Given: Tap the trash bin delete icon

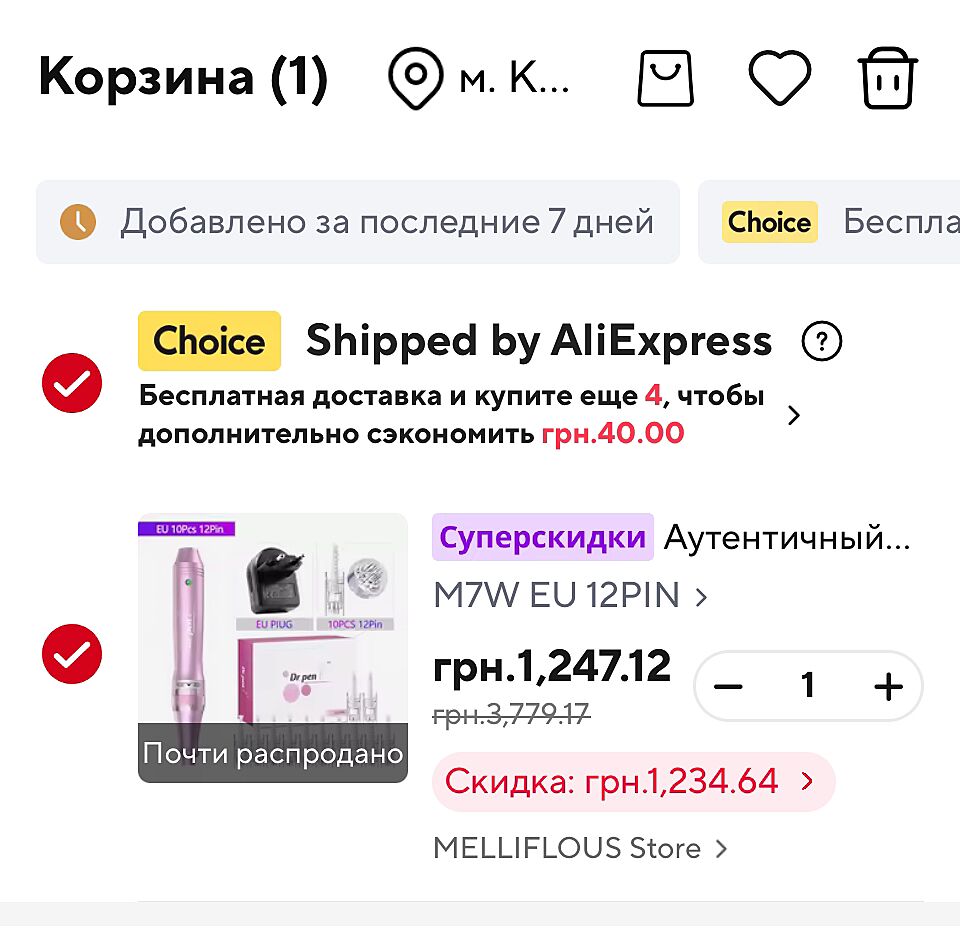Looking at the screenshot, I should pos(887,80).
